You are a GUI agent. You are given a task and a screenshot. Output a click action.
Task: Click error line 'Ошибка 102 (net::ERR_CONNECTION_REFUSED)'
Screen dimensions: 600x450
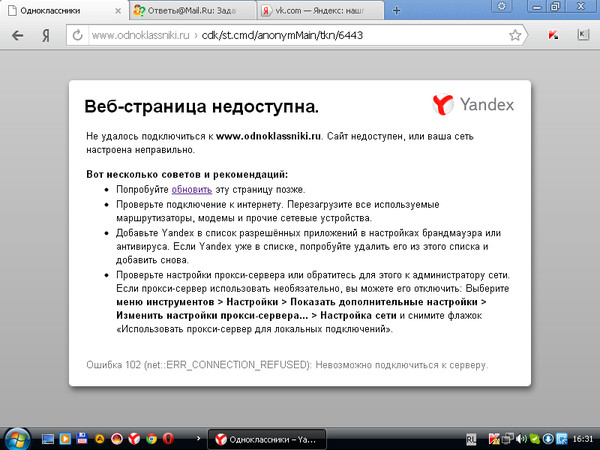click(197, 365)
